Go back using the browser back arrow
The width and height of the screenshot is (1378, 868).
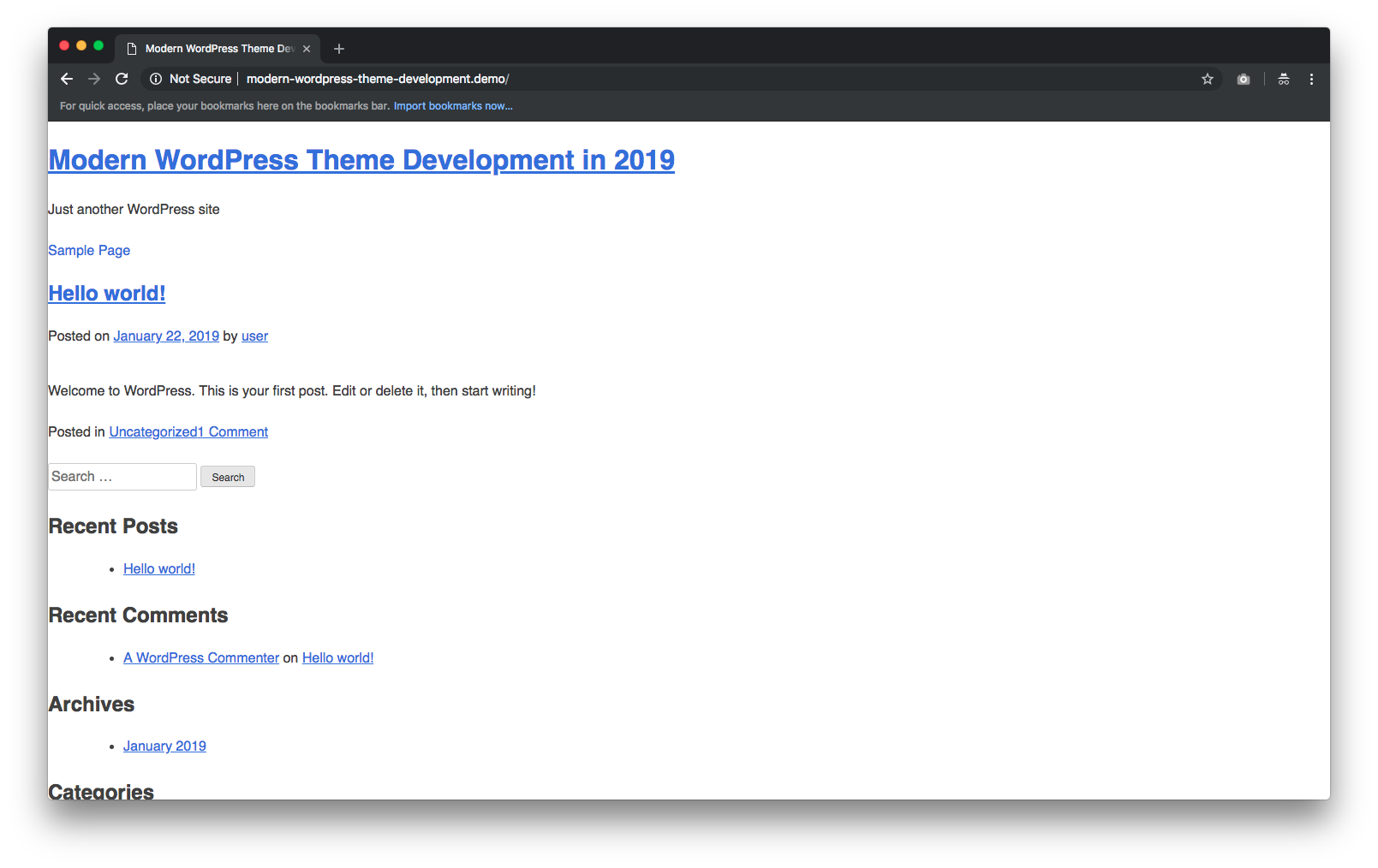tap(67, 79)
